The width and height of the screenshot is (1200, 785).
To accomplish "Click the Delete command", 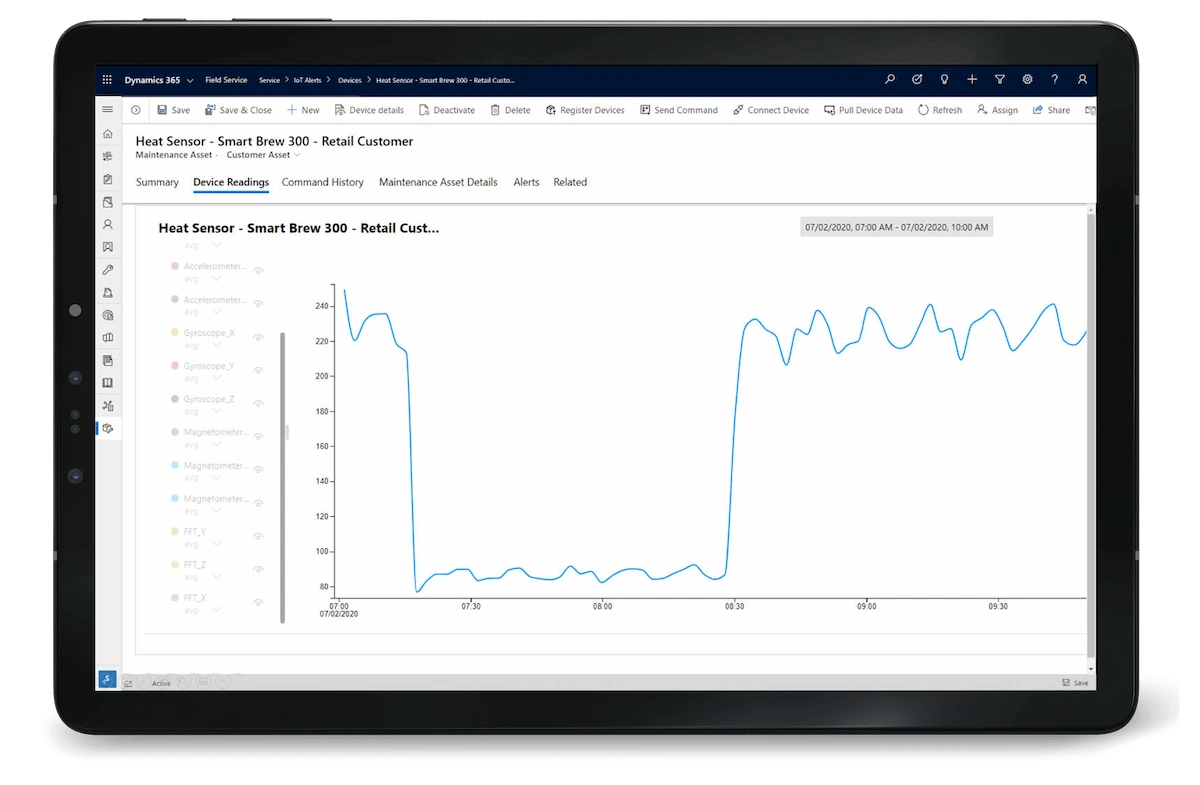I will [x=510, y=110].
